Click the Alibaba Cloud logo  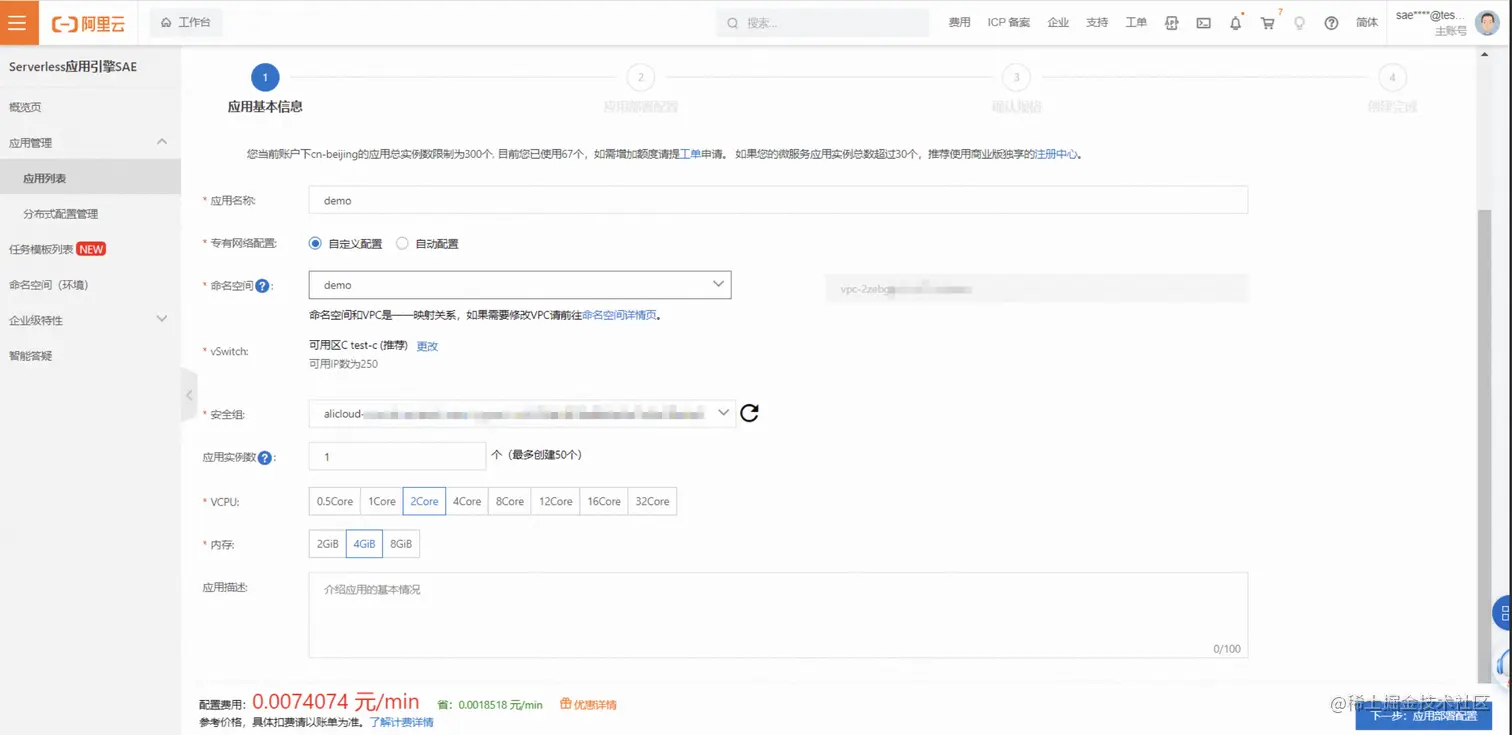coord(88,22)
